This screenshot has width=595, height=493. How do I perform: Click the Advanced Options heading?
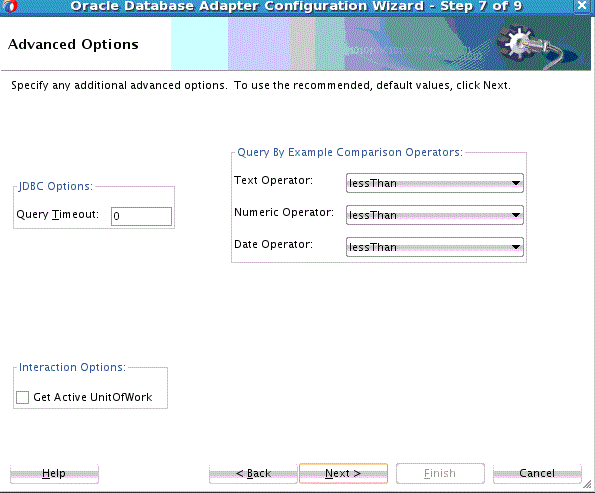click(x=73, y=44)
